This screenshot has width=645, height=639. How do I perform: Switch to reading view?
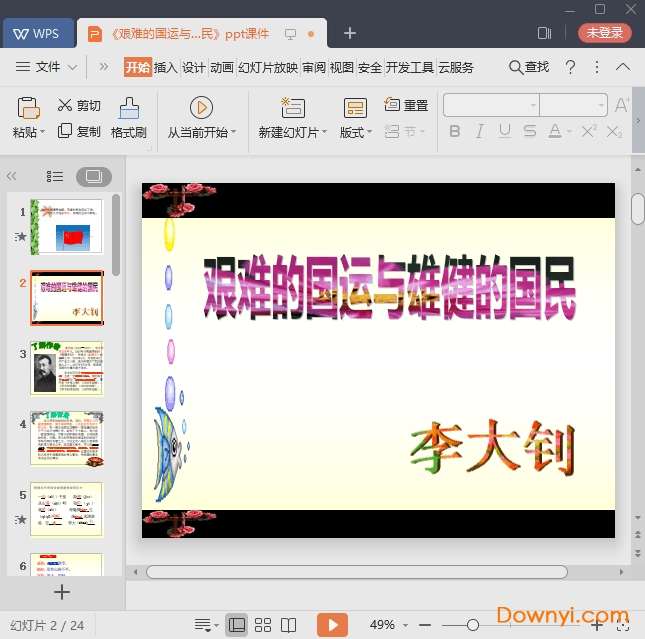pyautogui.click(x=288, y=625)
